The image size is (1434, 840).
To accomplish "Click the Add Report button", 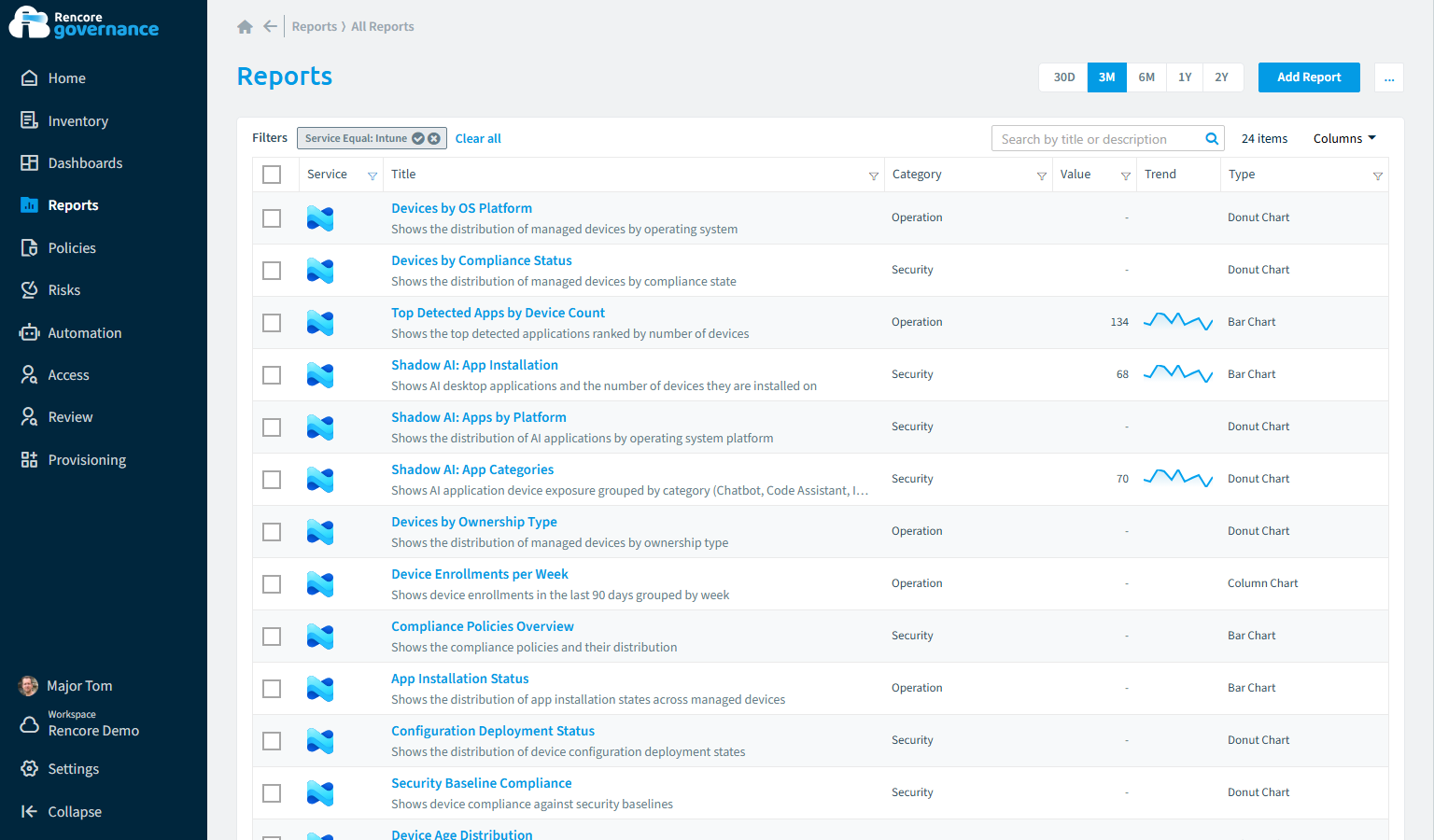I will 1309,77.
